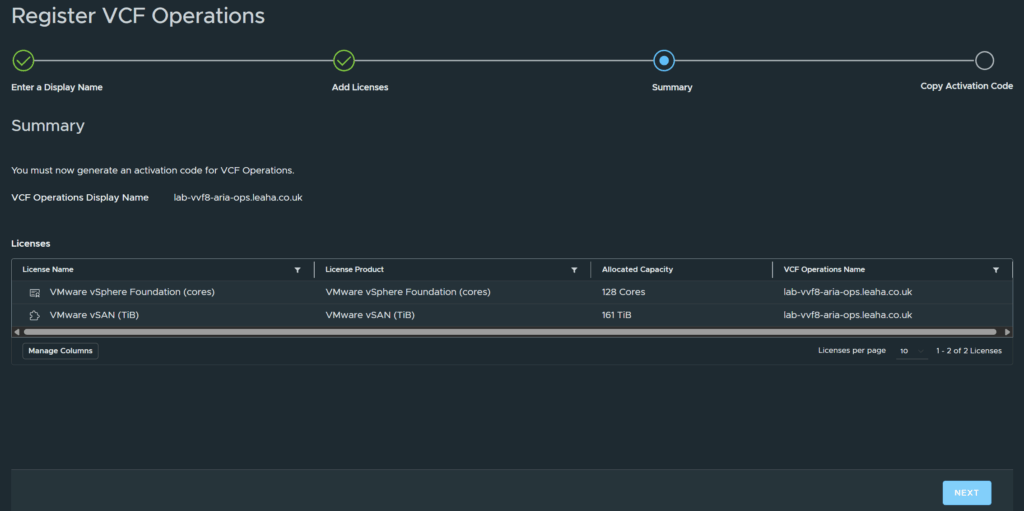Open filter for License Name column
Screen dimensions: 1024x511
(298, 270)
